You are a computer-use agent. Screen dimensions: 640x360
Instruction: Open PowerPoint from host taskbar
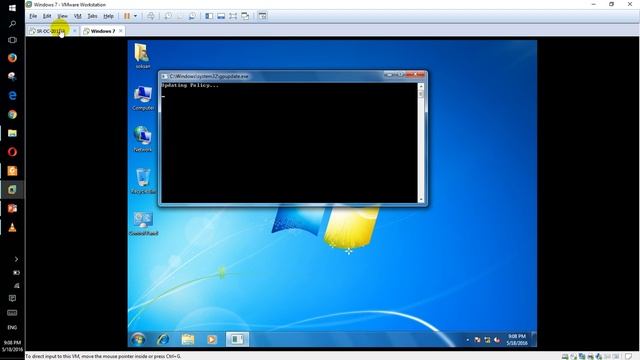[x=12, y=209]
